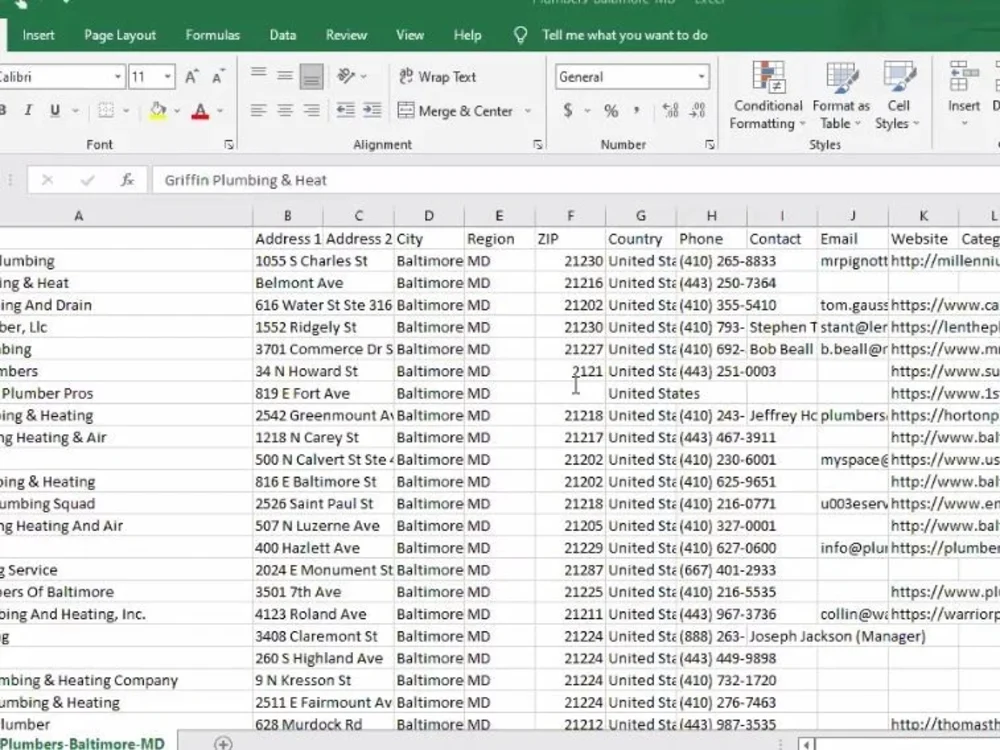Switch to the Data ribbon tab
The width and height of the screenshot is (1000, 750).
click(282, 34)
